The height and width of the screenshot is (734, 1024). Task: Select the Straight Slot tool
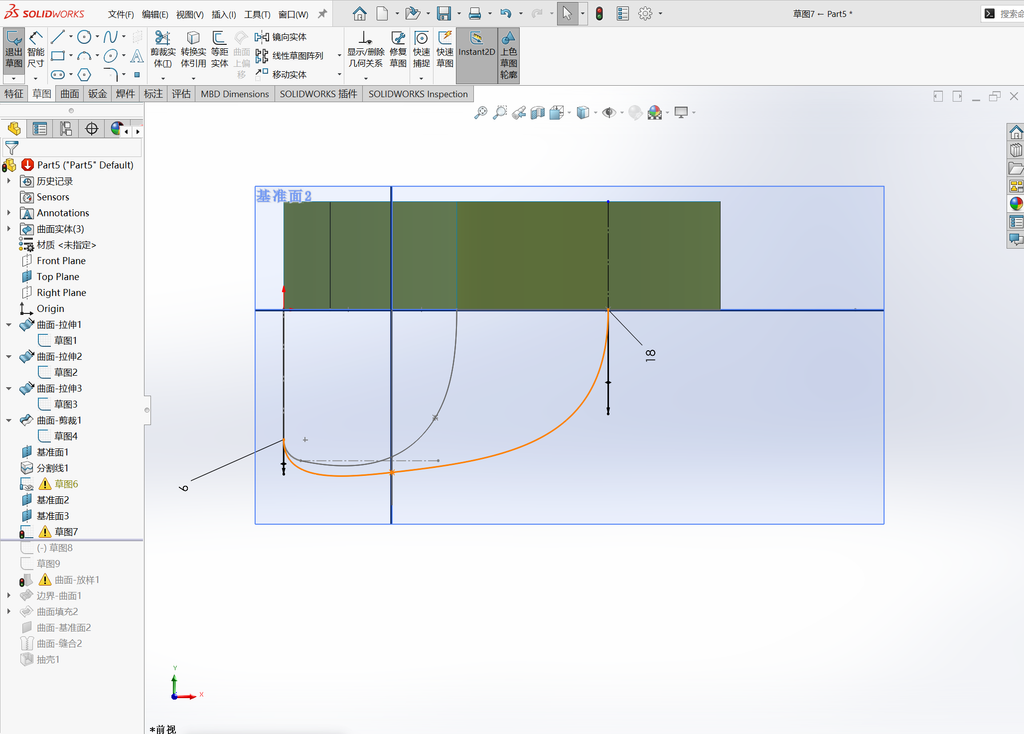click(57, 74)
